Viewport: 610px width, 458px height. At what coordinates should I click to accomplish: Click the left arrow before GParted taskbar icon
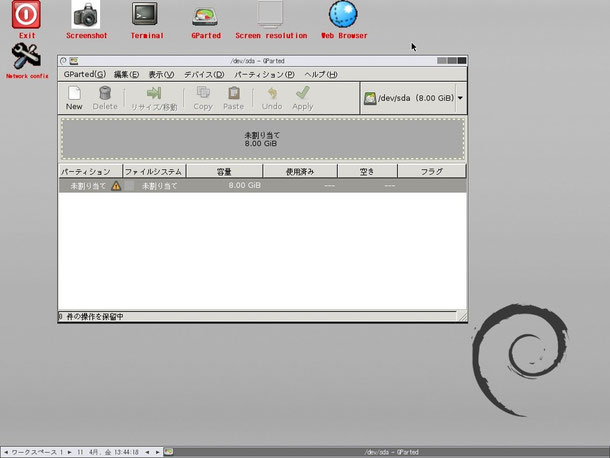(x=147, y=452)
